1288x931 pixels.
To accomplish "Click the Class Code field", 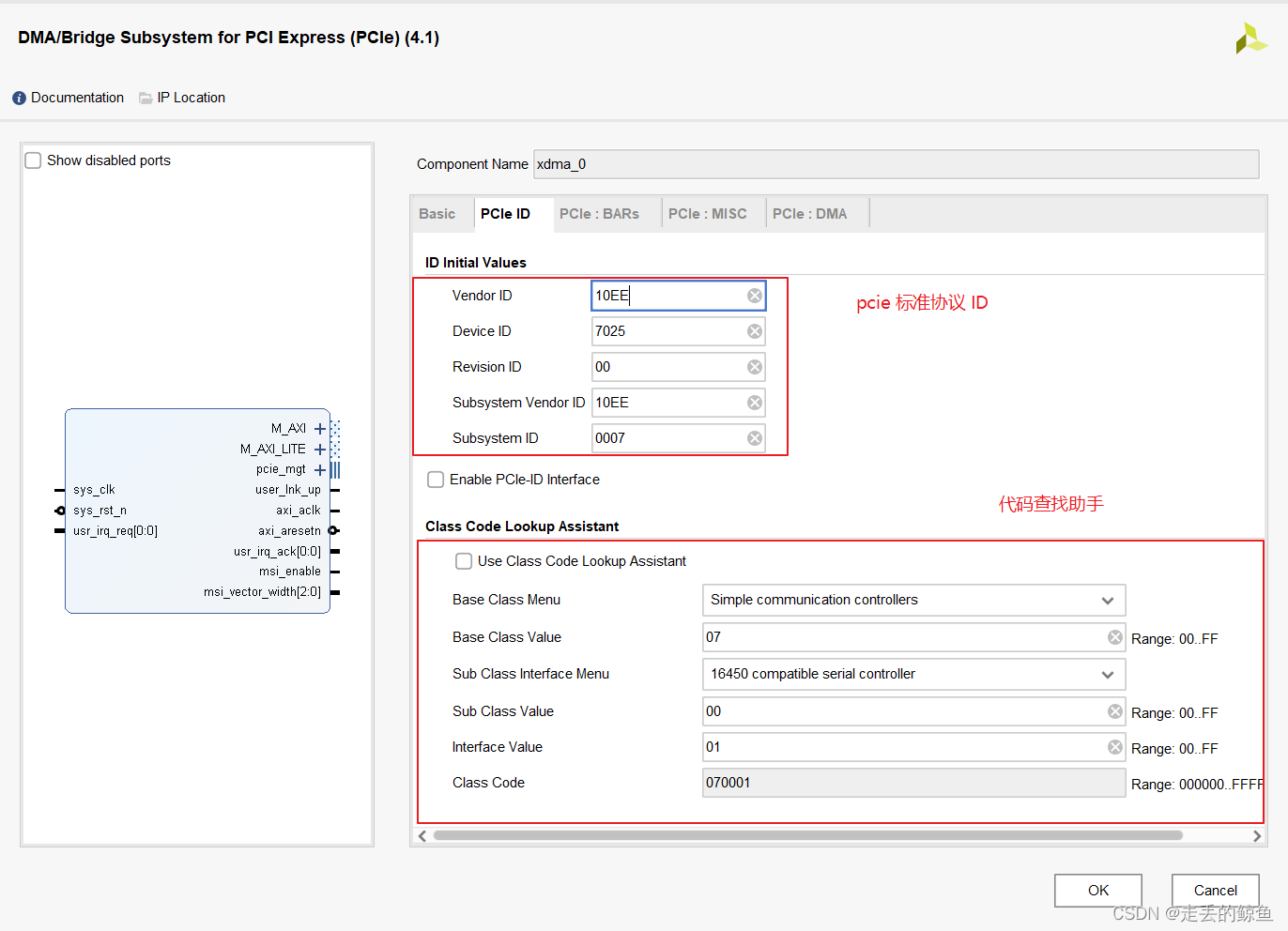I will 914,783.
